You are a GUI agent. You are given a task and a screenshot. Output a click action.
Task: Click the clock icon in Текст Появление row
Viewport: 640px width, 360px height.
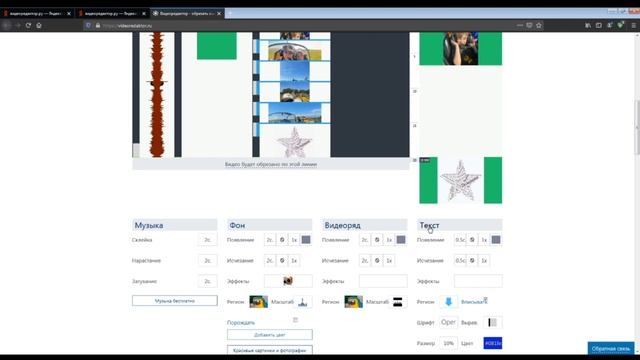[472, 240]
